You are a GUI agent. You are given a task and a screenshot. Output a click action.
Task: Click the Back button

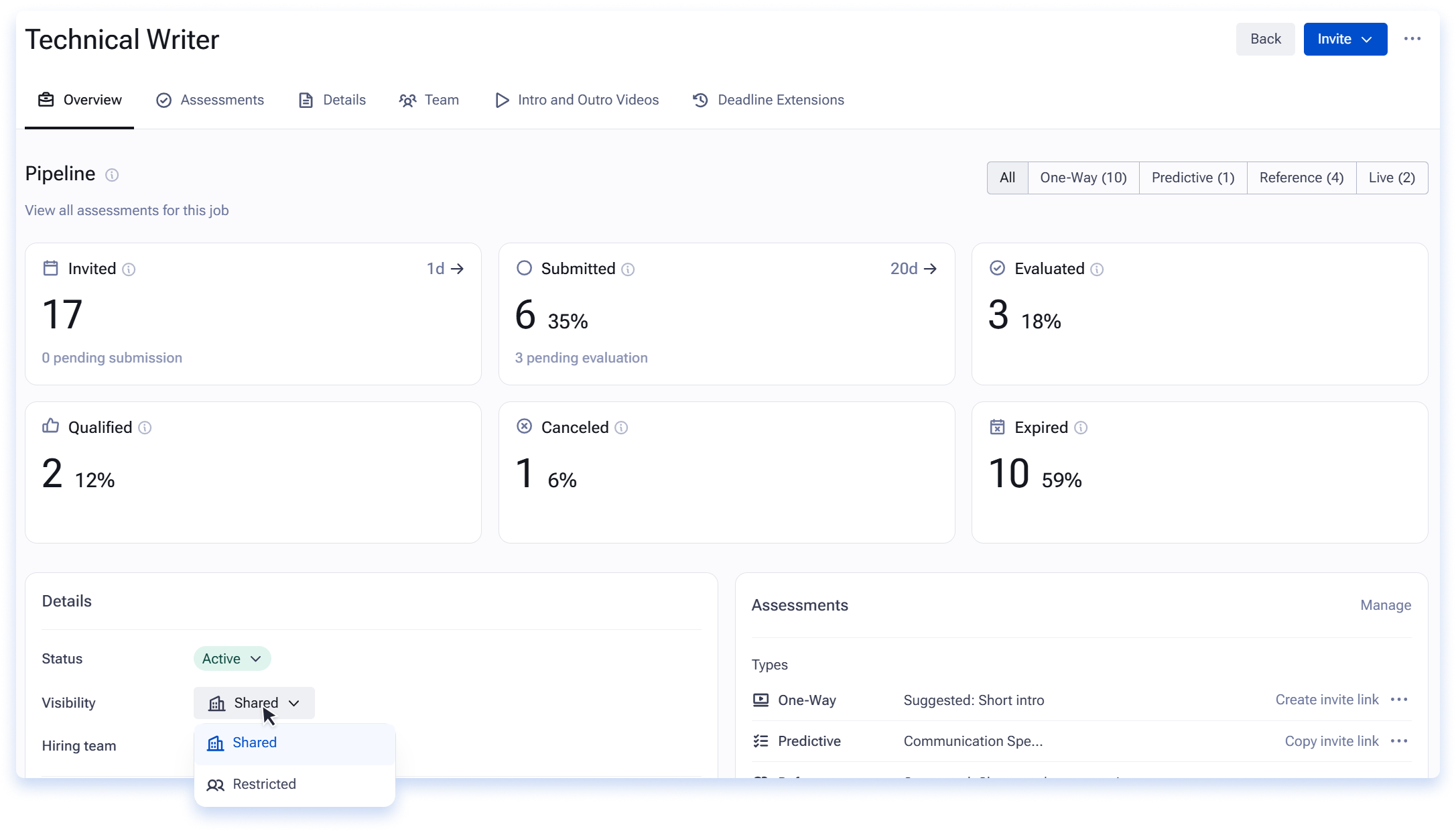[1265, 39]
